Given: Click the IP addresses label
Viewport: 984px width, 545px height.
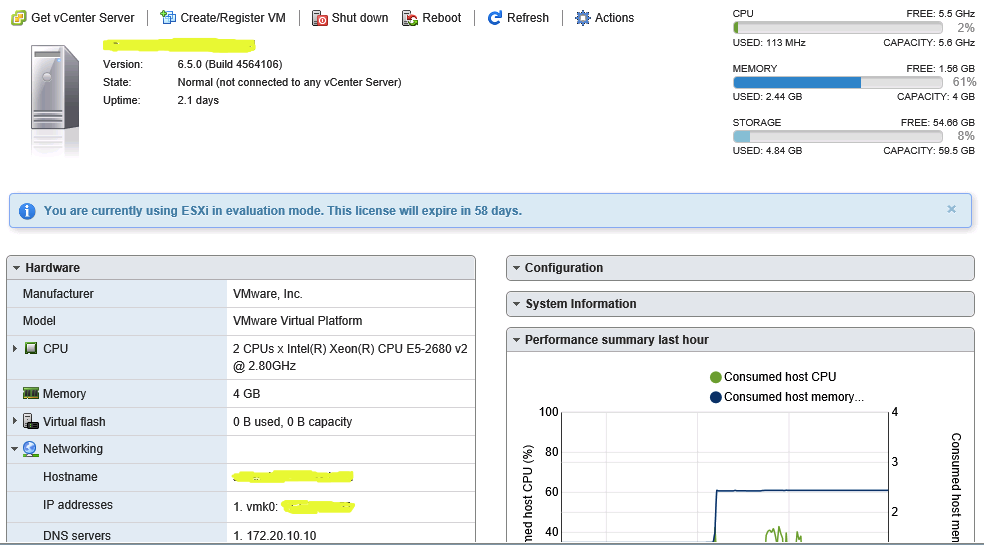Looking at the screenshot, I should 78,505.
